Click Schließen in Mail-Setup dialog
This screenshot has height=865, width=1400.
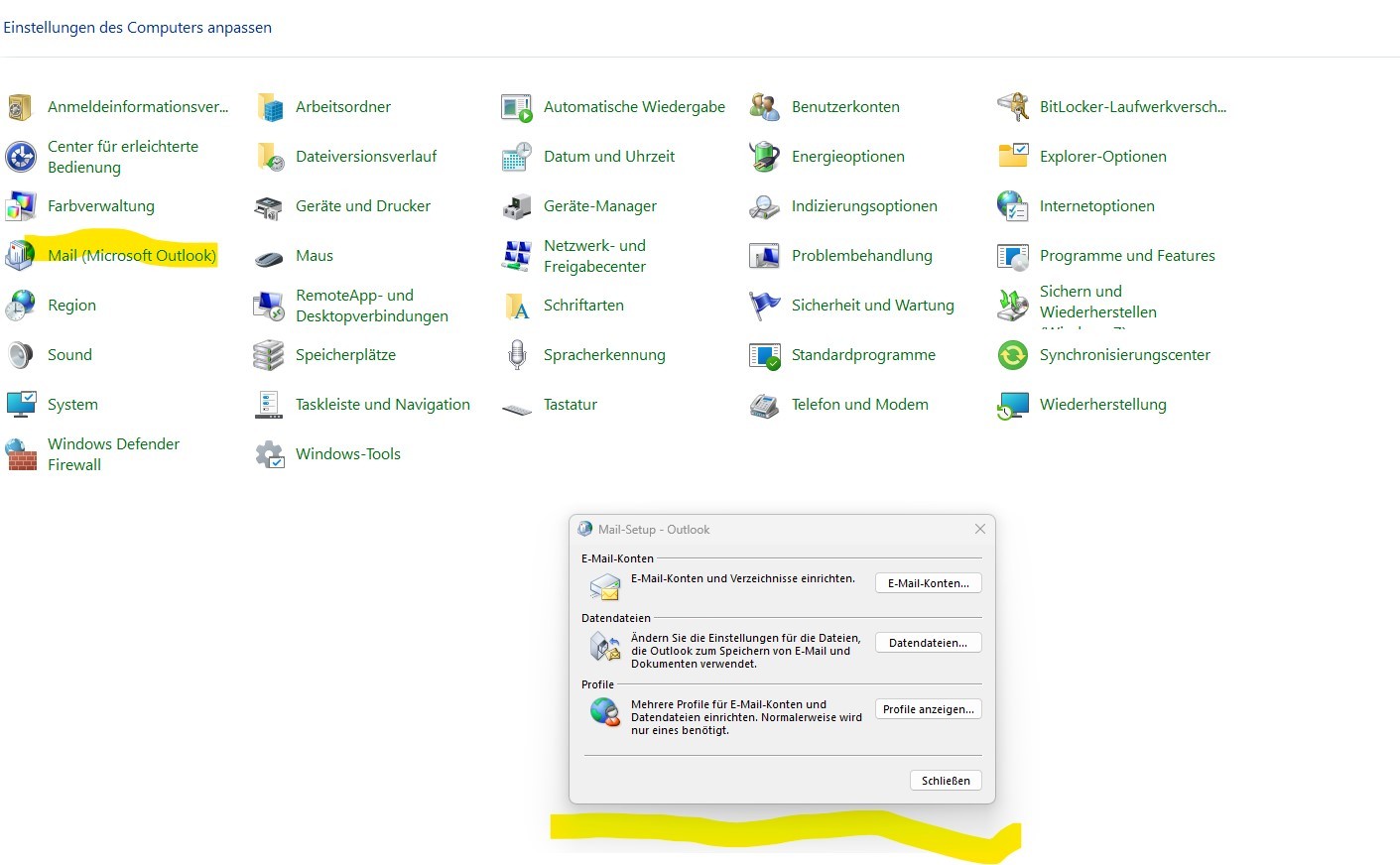click(946, 781)
